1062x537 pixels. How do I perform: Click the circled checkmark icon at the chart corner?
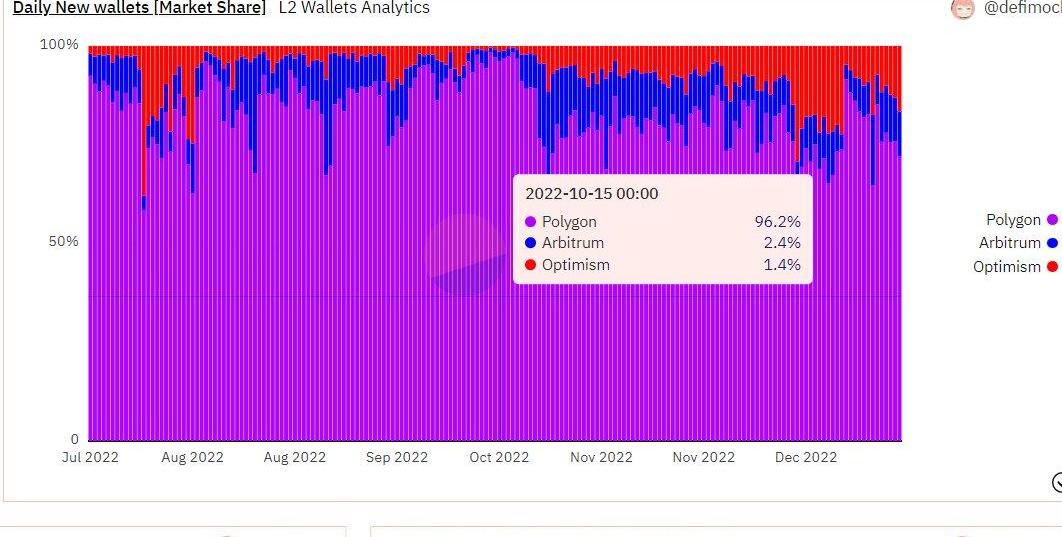point(1057,482)
